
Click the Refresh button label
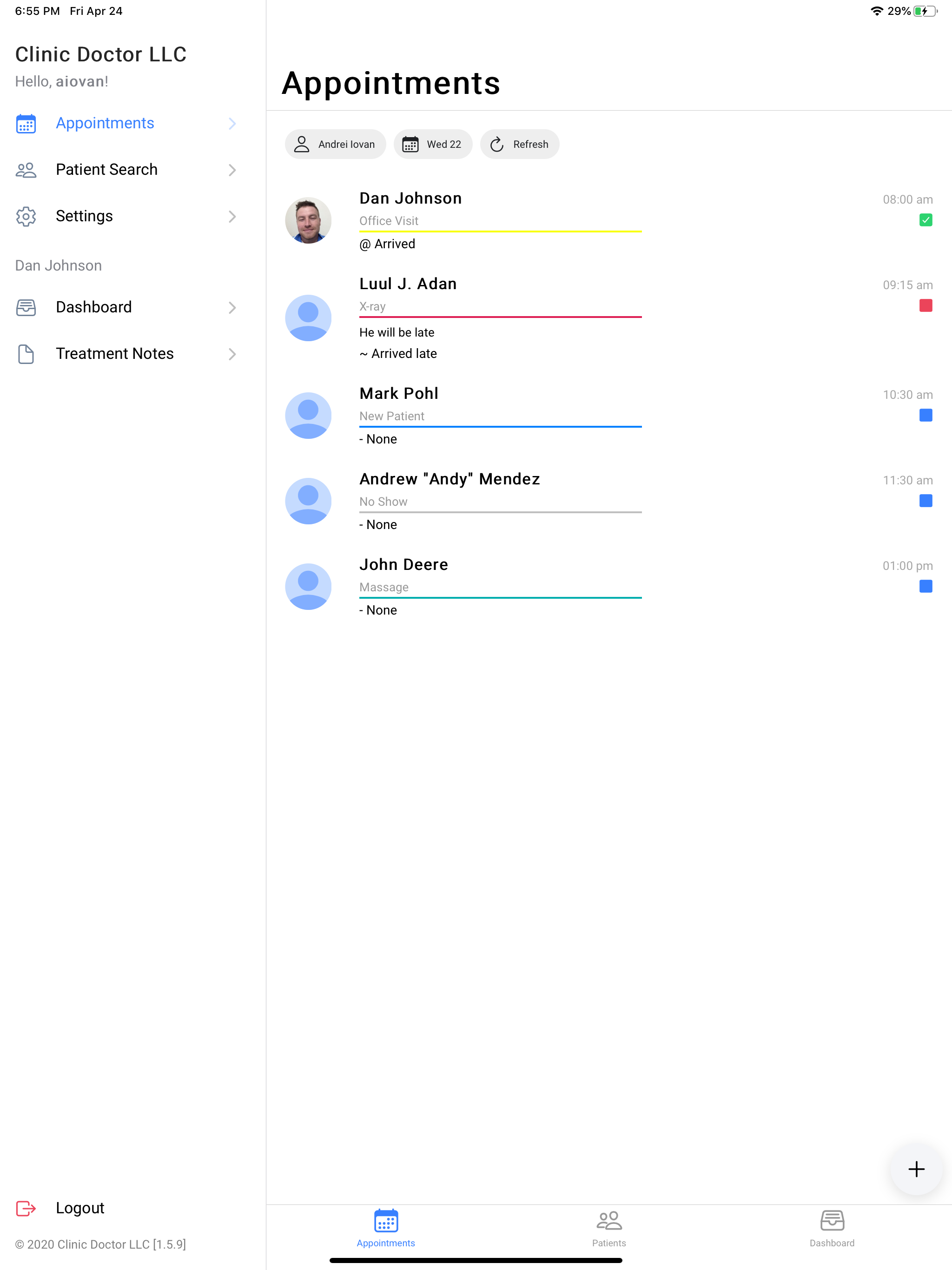click(530, 144)
